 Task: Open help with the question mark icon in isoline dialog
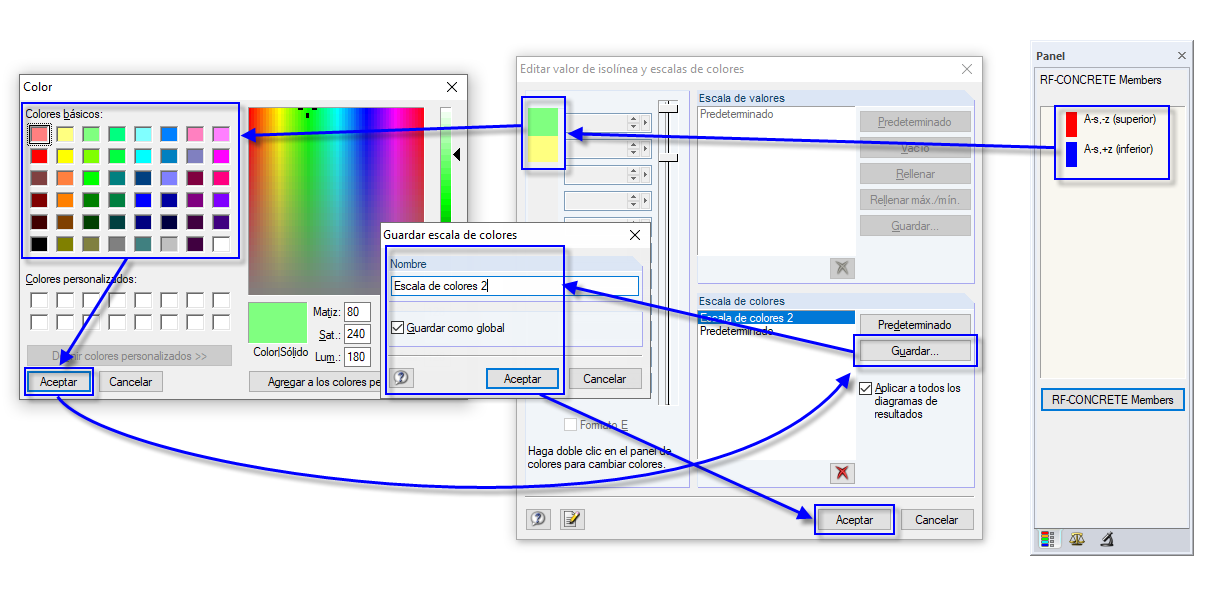click(x=538, y=520)
